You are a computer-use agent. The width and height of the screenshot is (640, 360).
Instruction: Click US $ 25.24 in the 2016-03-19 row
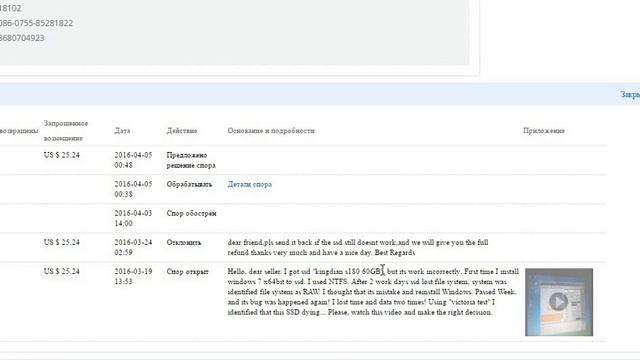tap(62, 271)
